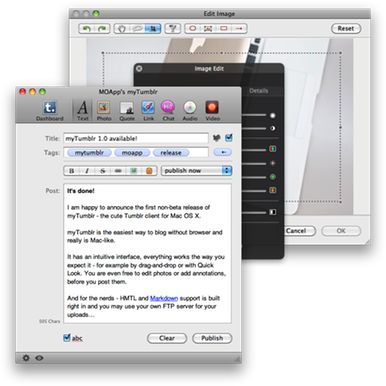The width and height of the screenshot is (386, 386).
Task: Open the Markdown link in post text
Action: pyautogui.click(x=164, y=298)
